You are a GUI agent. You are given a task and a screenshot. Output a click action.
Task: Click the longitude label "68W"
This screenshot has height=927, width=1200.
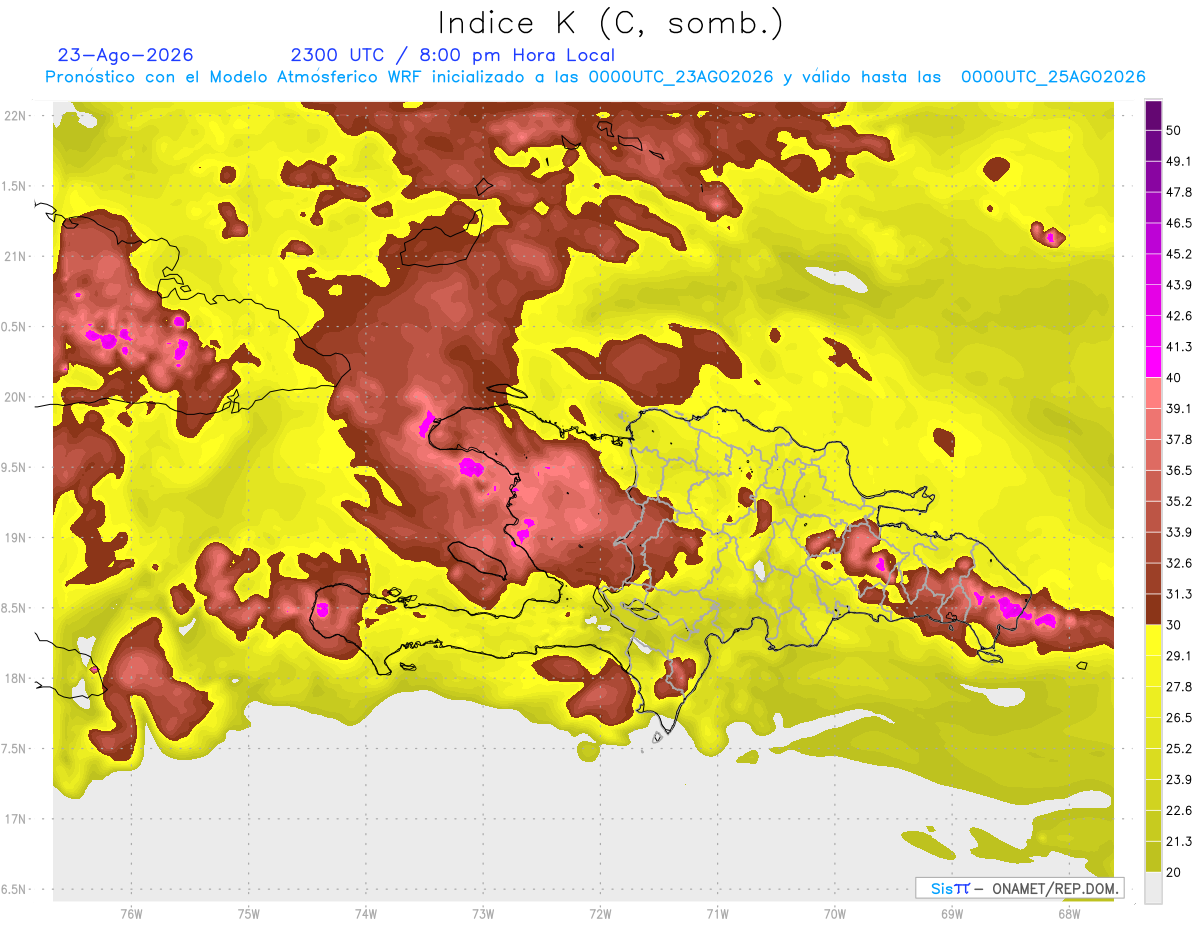point(1069,913)
